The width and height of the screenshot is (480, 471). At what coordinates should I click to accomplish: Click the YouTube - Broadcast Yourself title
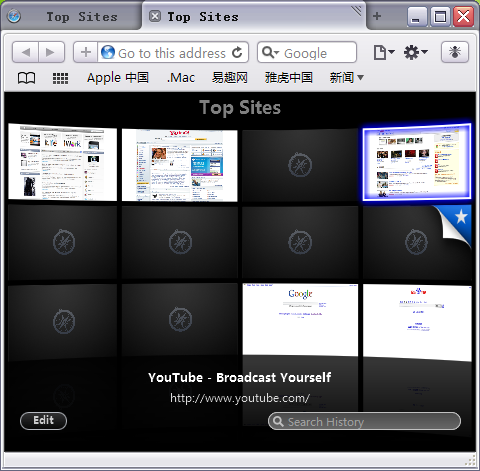click(240, 378)
